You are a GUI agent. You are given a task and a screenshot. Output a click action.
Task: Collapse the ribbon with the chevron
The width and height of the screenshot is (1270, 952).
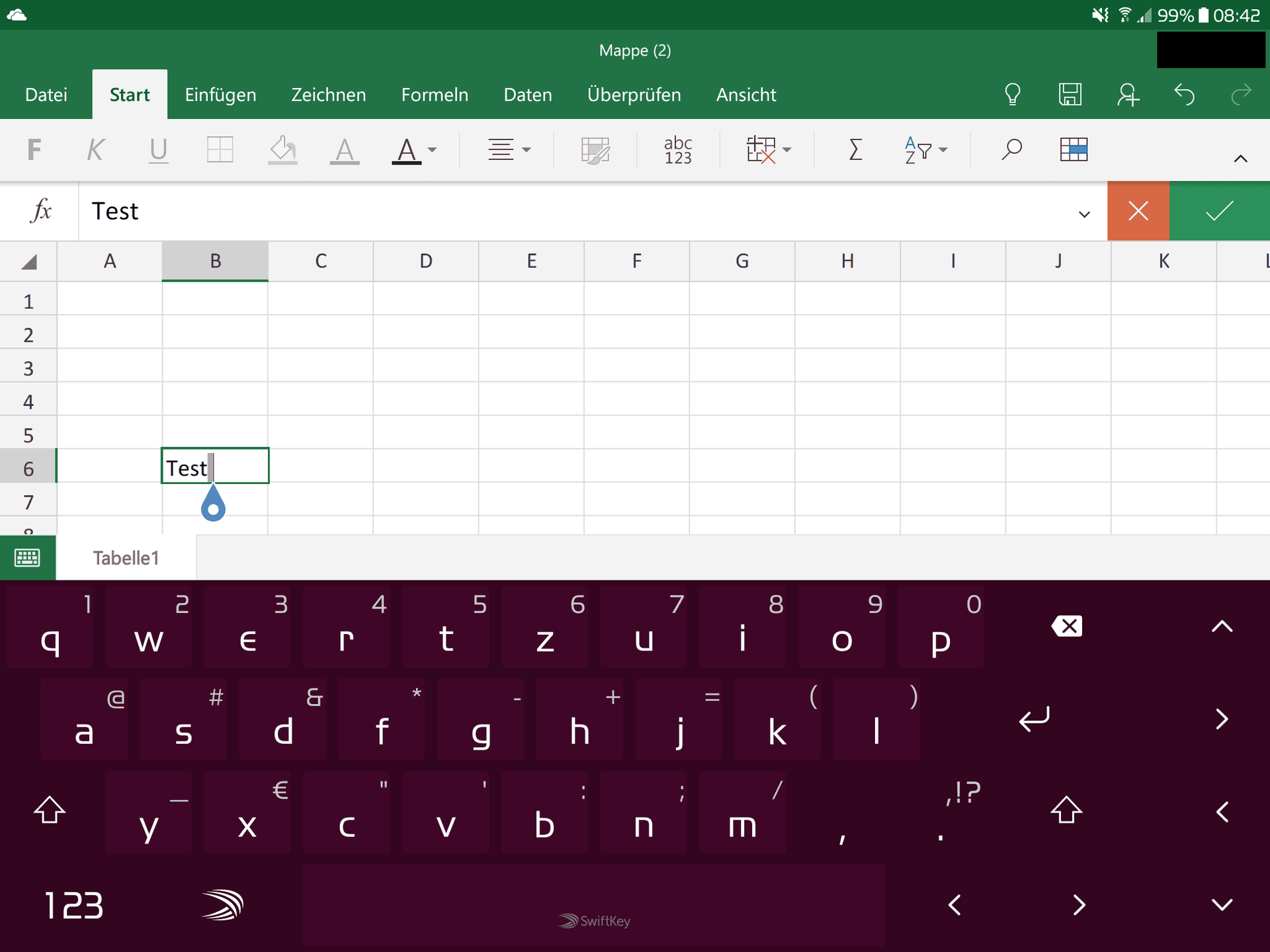pyautogui.click(x=1240, y=159)
